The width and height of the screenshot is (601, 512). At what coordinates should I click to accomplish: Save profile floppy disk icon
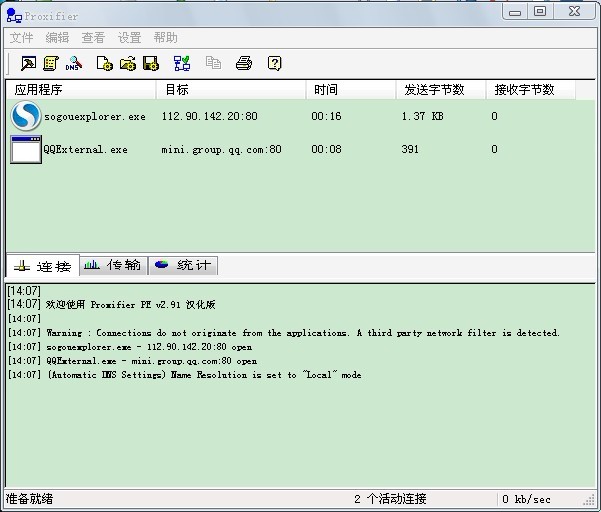click(x=151, y=63)
